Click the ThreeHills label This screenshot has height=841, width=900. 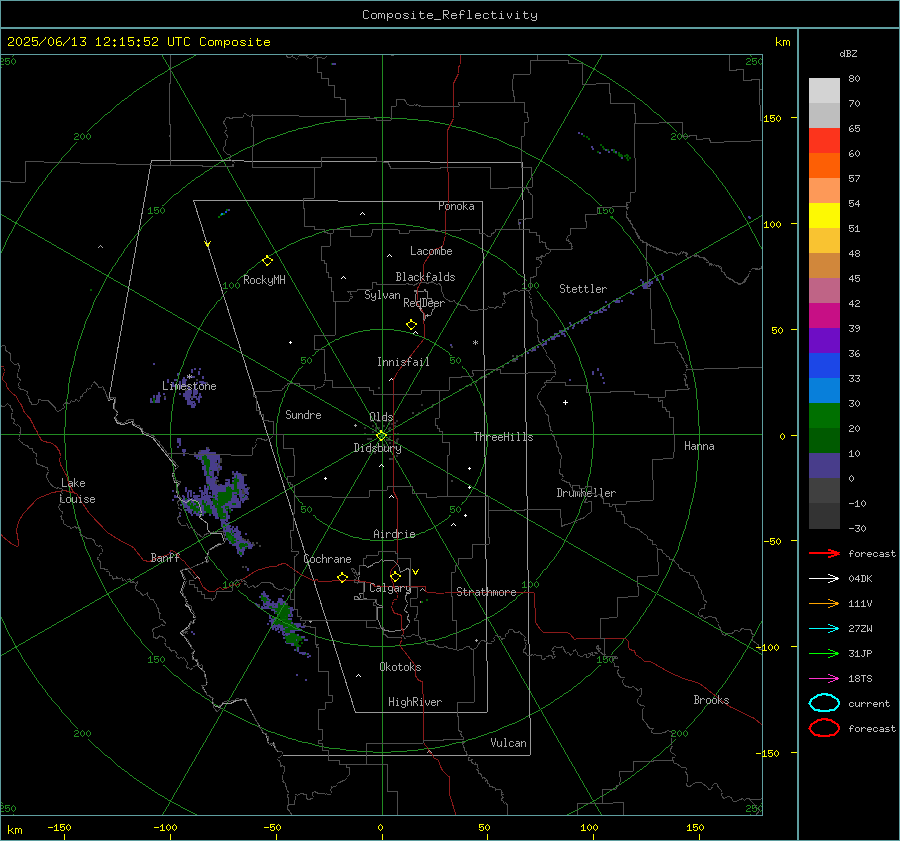coord(503,437)
